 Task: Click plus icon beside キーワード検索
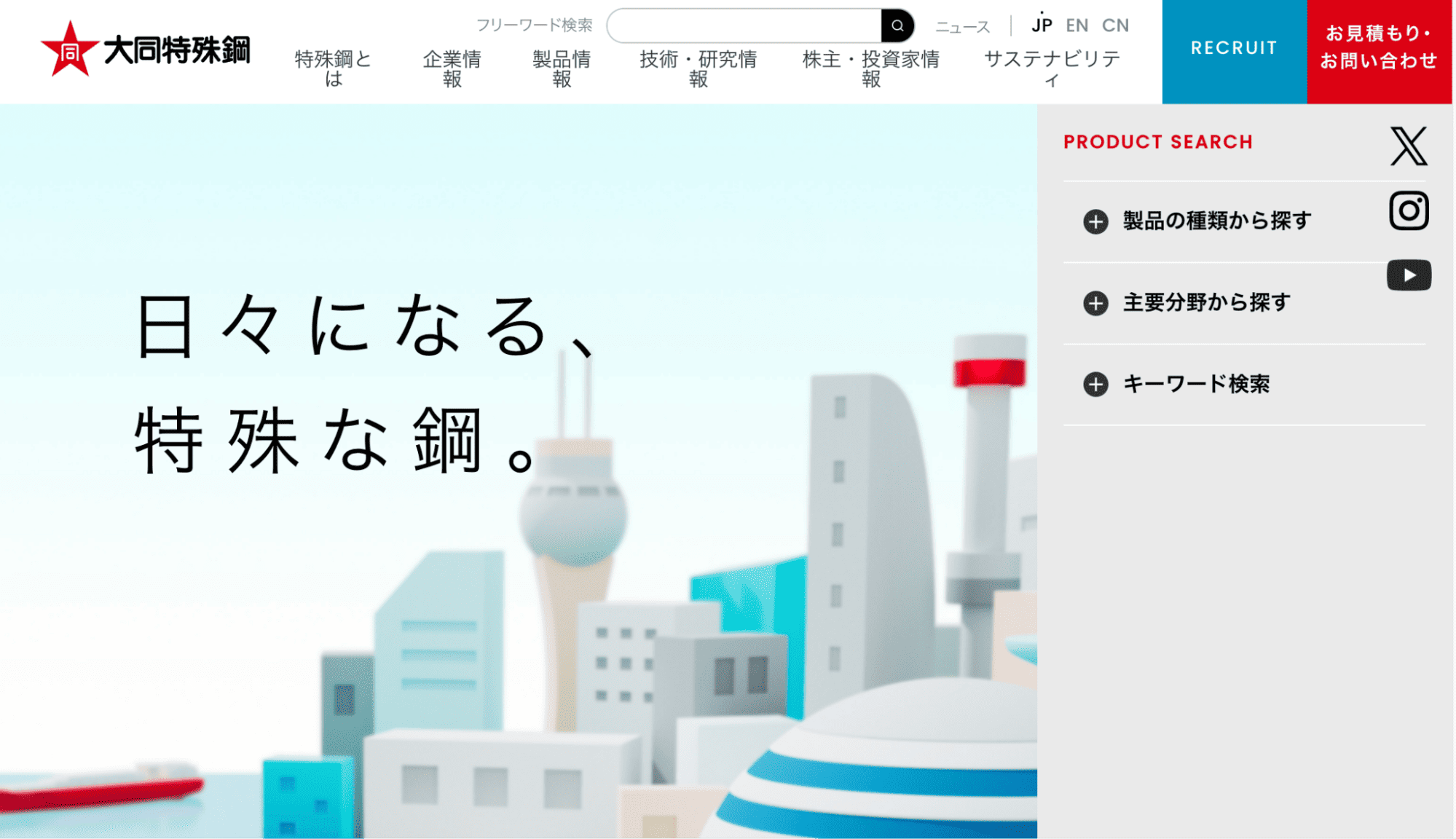click(x=1095, y=385)
